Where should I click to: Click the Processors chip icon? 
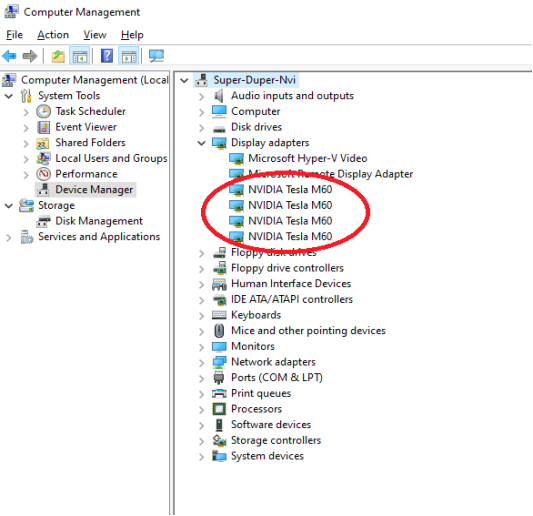[x=219, y=409]
